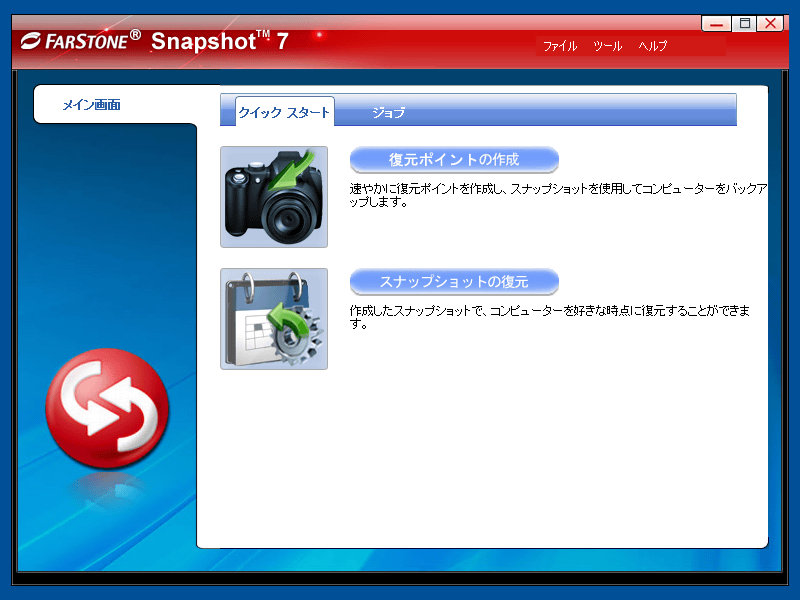Screen dimensions: 800x600
Task: Switch to the ジョブ tab
Action: [x=388, y=112]
